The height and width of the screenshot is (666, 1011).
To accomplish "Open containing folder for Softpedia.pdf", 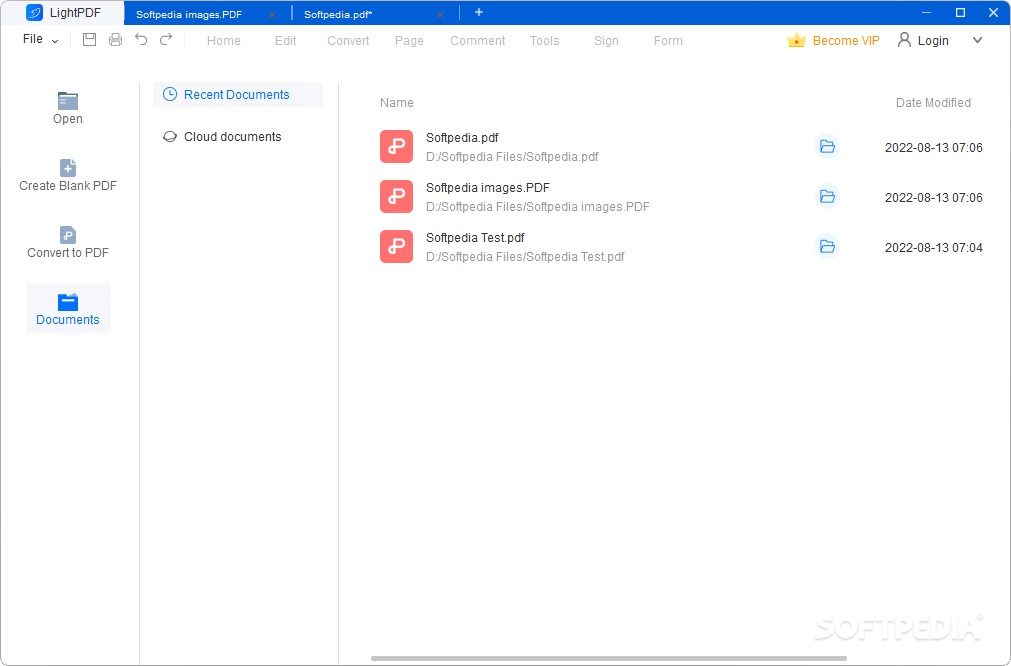I will [827, 147].
